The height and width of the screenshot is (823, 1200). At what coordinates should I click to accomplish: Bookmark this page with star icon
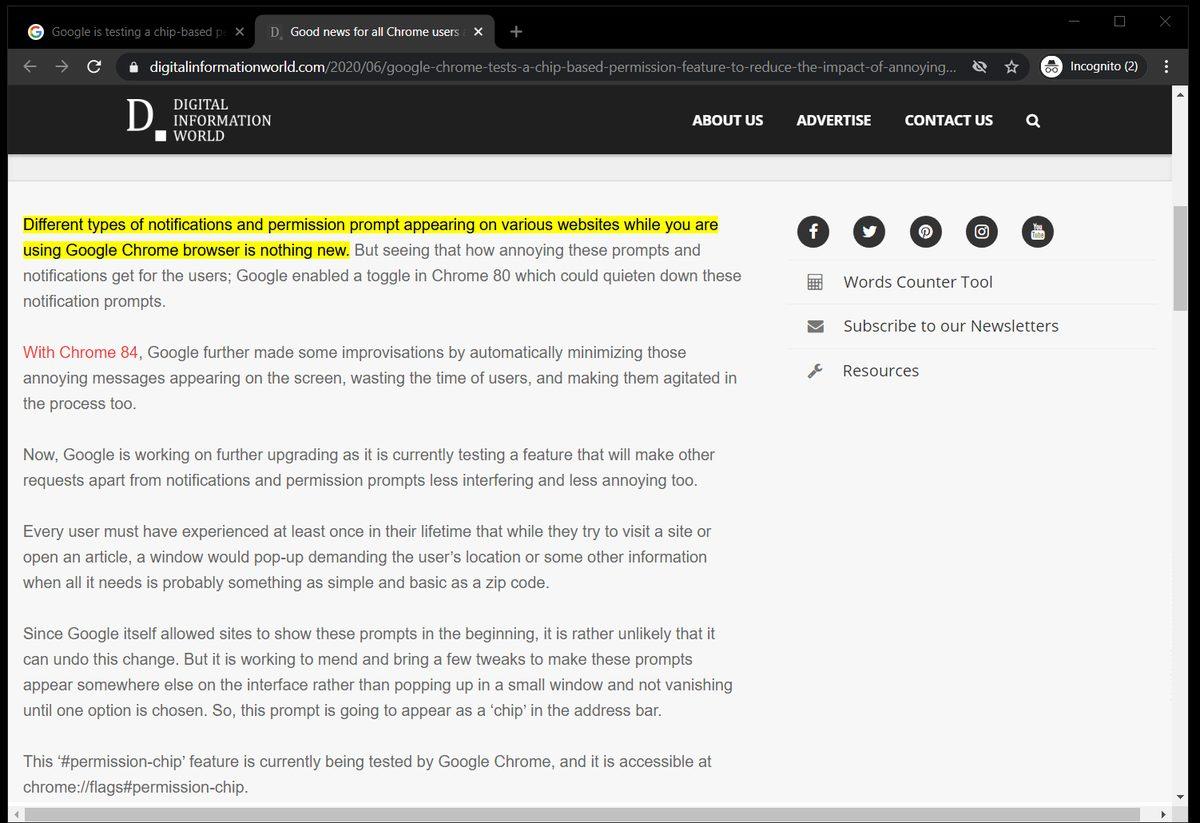1011,67
